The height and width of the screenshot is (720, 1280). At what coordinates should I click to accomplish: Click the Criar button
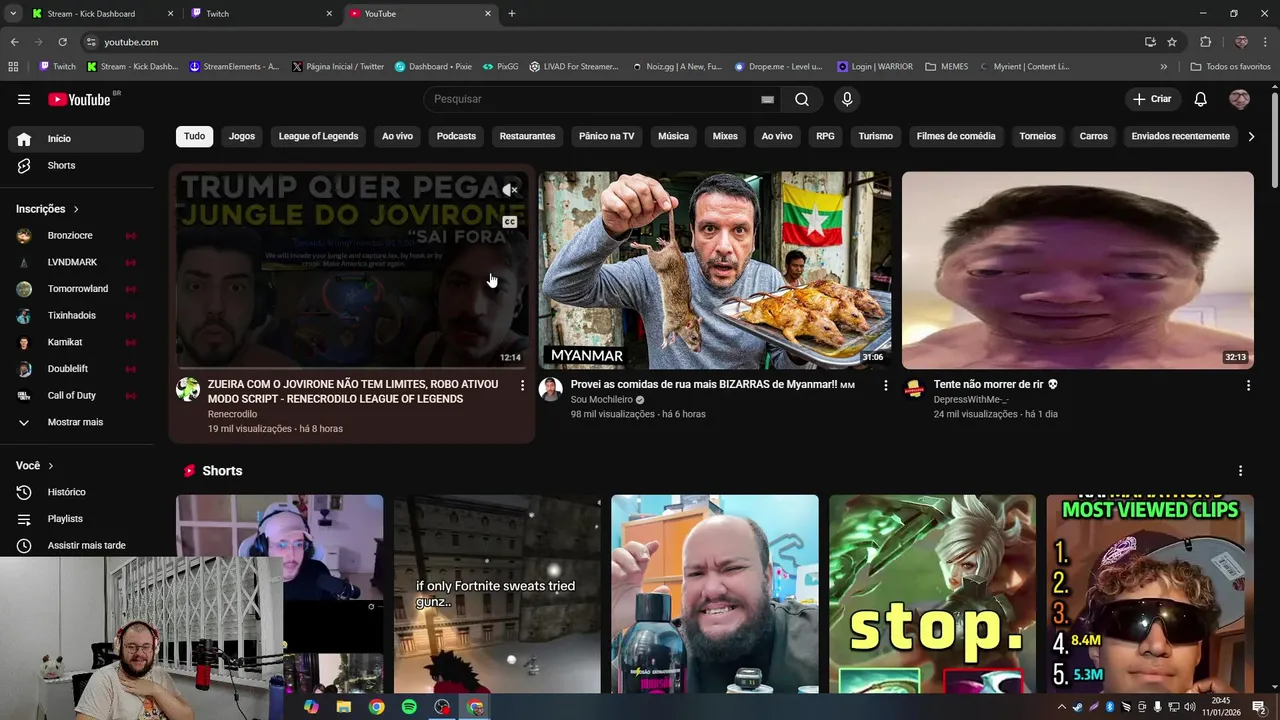point(1151,99)
